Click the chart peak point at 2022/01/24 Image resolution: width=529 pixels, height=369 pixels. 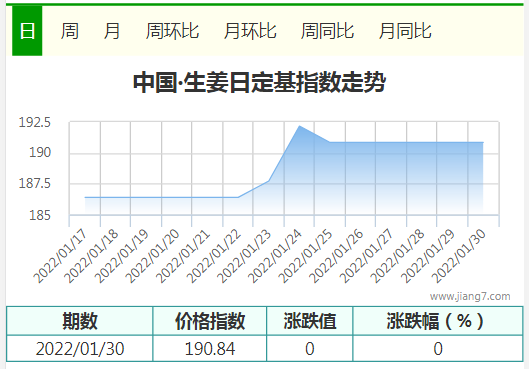click(299, 126)
